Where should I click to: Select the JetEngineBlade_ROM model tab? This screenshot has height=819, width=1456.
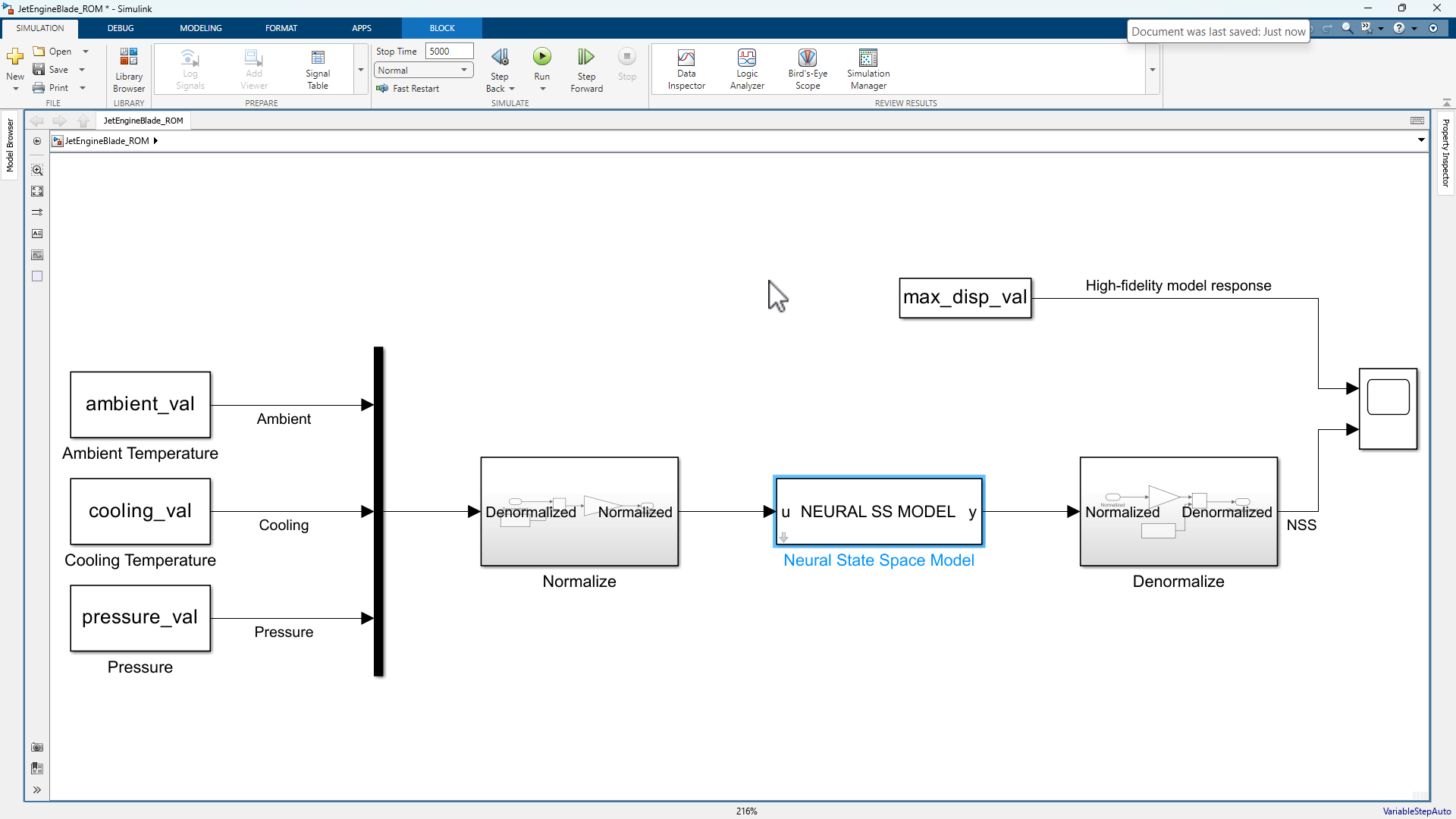tap(143, 121)
